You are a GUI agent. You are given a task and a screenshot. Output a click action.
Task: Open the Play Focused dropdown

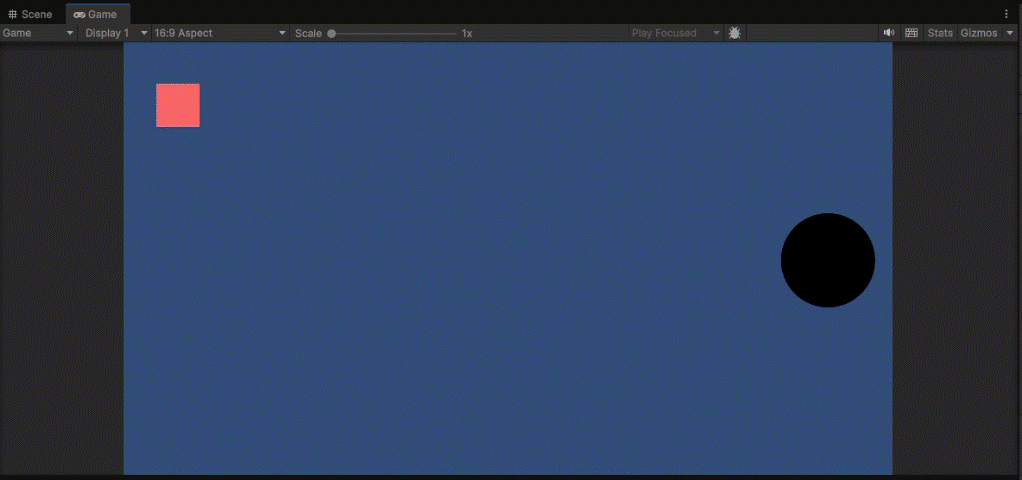(x=674, y=33)
